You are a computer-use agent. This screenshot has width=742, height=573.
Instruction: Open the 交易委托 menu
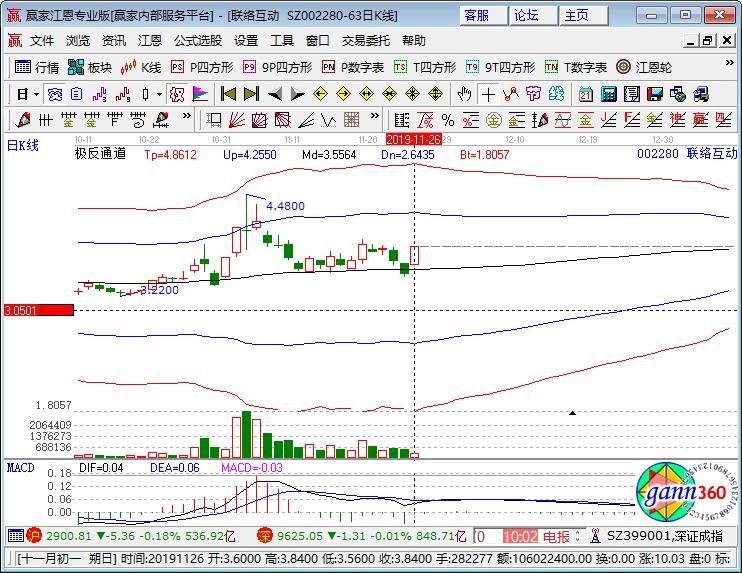[366, 41]
